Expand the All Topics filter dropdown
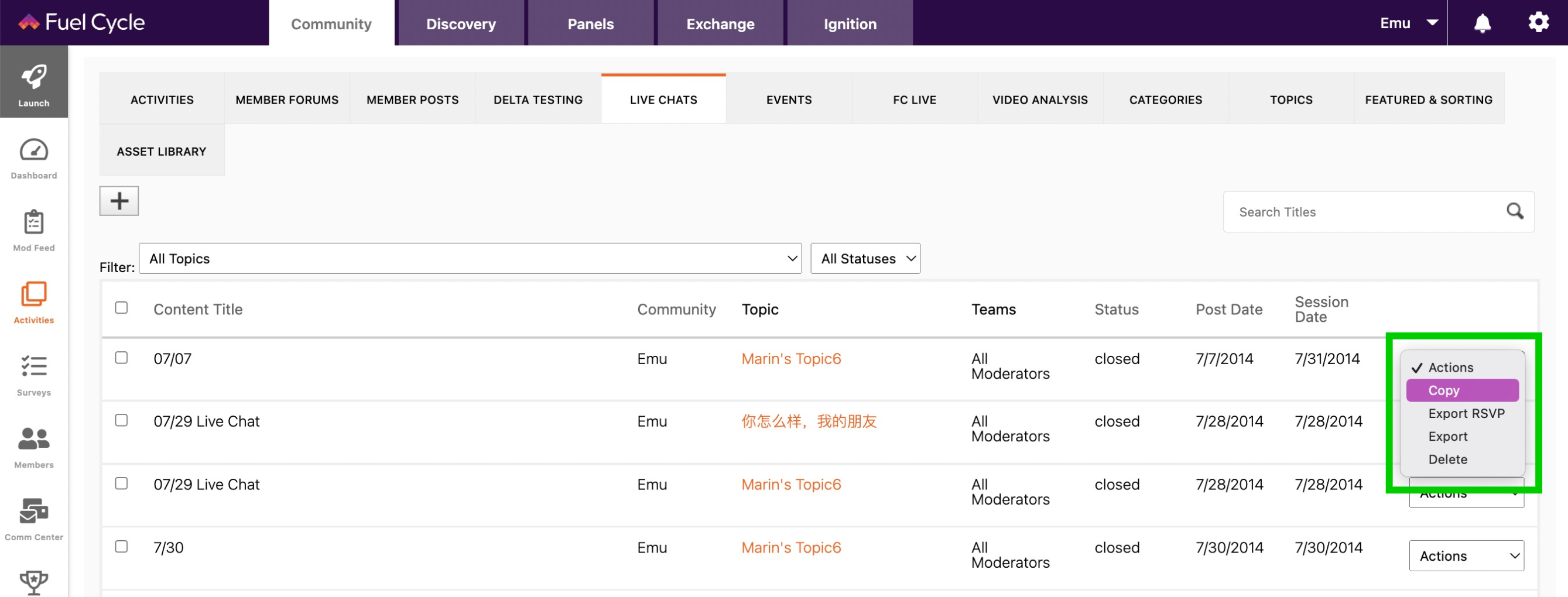 (470, 259)
